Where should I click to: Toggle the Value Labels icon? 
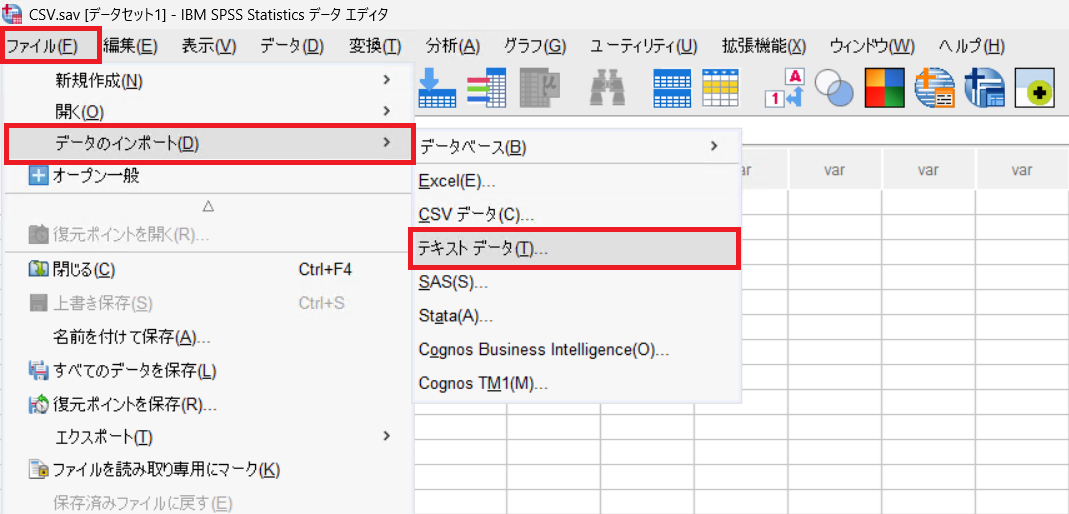pos(786,88)
